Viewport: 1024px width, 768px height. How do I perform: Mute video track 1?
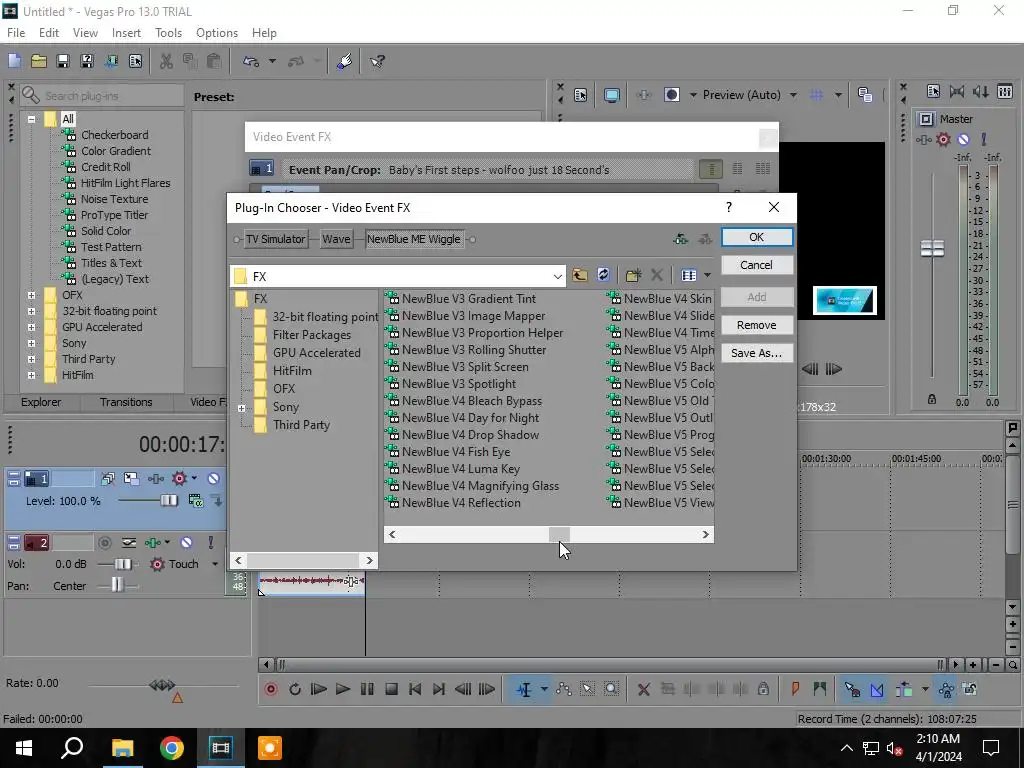tap(213, 479)
